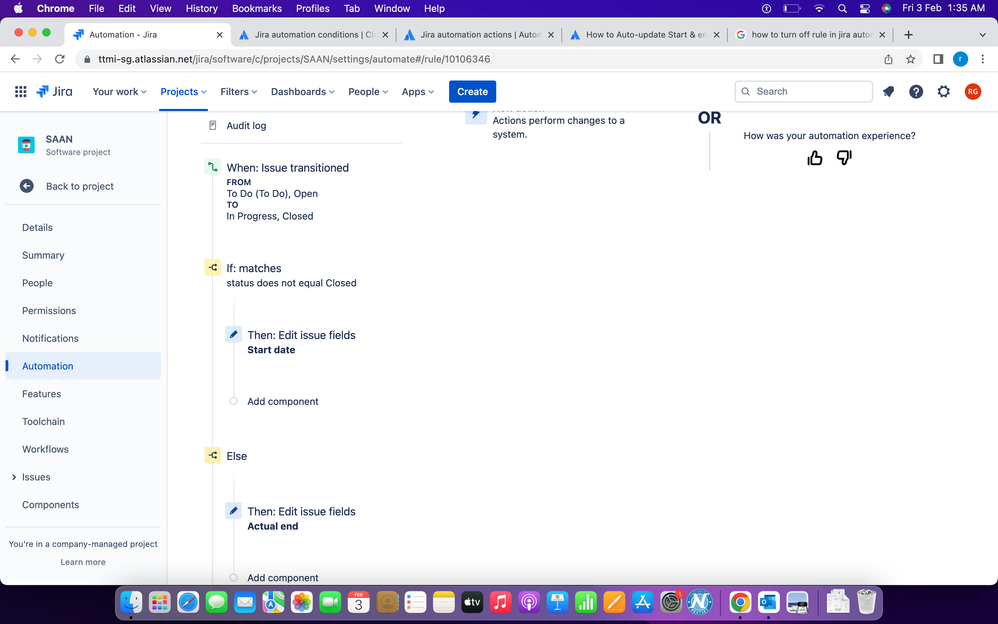The width and height of the screenshot is (998, 624).
Task: Open notifications via the bell icon
Action: tap(888, 91)
